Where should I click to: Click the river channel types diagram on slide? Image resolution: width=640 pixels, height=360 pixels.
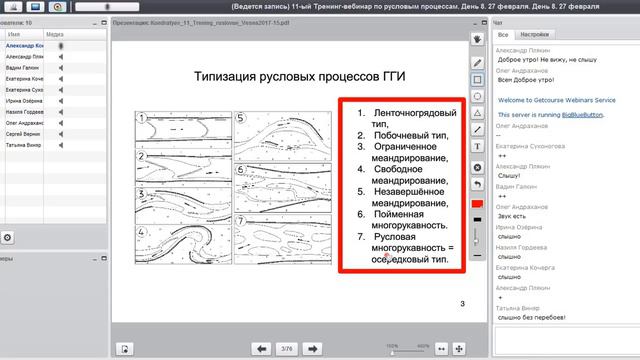coord(233,188)
